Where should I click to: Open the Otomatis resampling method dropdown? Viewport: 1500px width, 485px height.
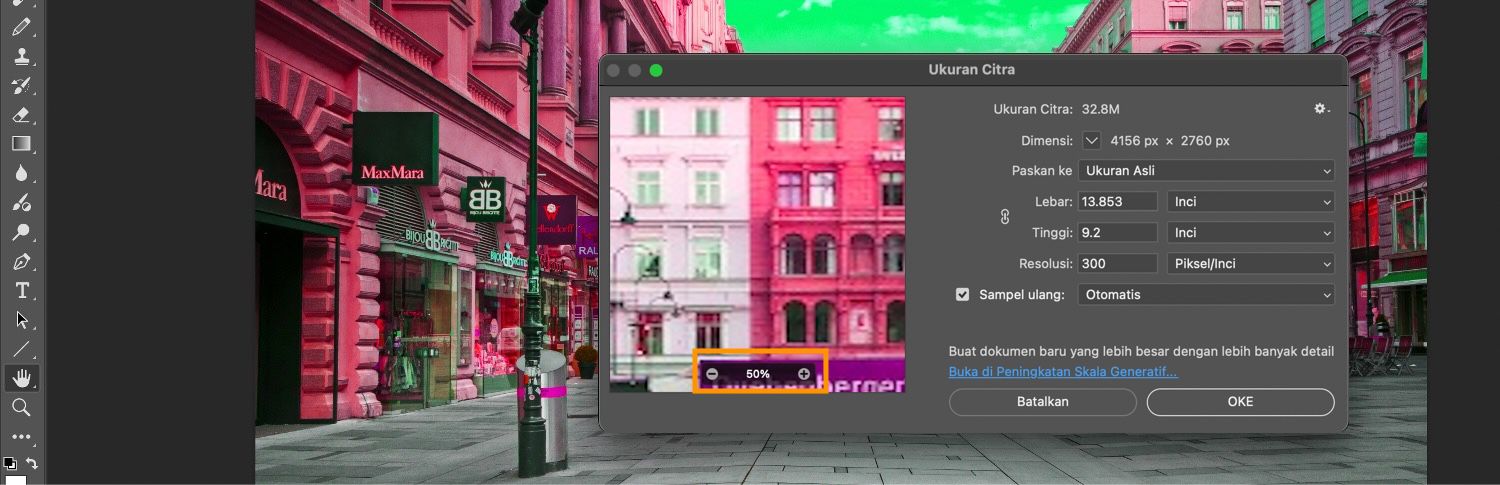[1206, 295]
